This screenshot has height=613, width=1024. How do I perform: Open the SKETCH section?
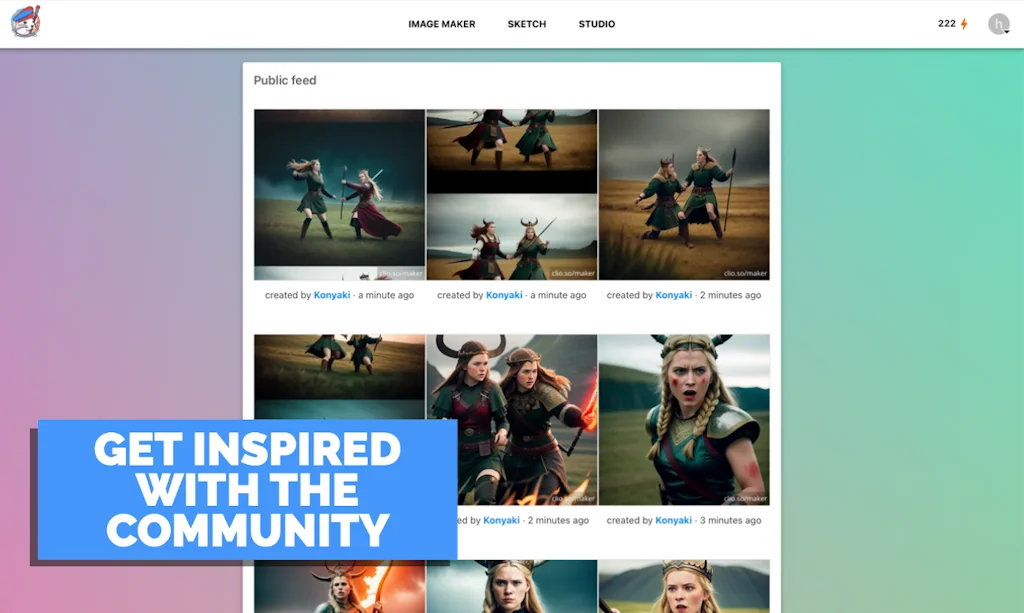(527, 23)
